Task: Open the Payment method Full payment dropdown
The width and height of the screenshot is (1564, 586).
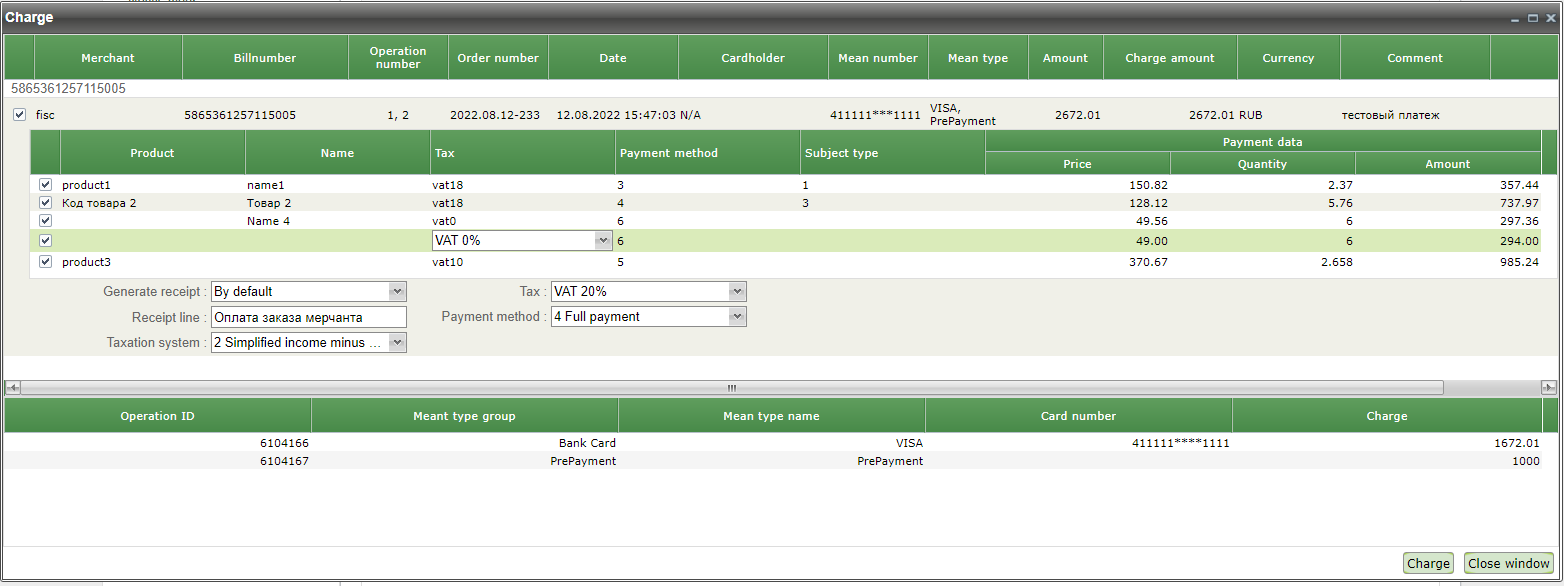Action: (x=737, y=317)
